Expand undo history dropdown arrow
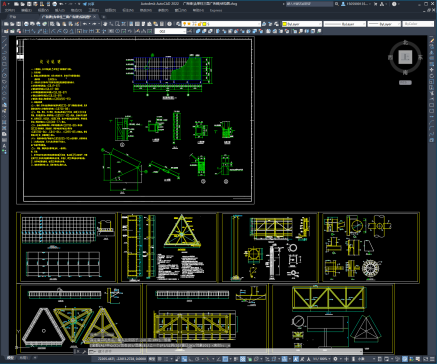Image resolution: width=437 pixels, height=364 pixels. [89, 24]
